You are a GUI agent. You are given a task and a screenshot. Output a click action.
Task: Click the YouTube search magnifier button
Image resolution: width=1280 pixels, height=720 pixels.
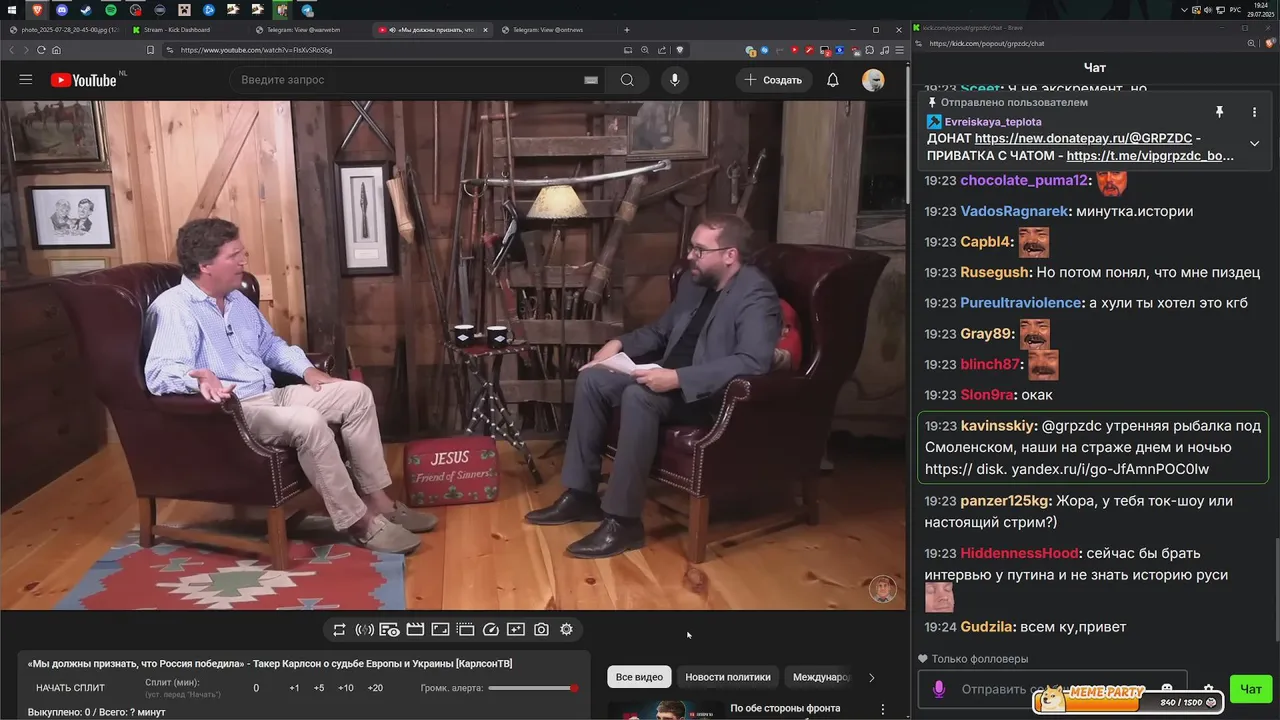[627, 80]
